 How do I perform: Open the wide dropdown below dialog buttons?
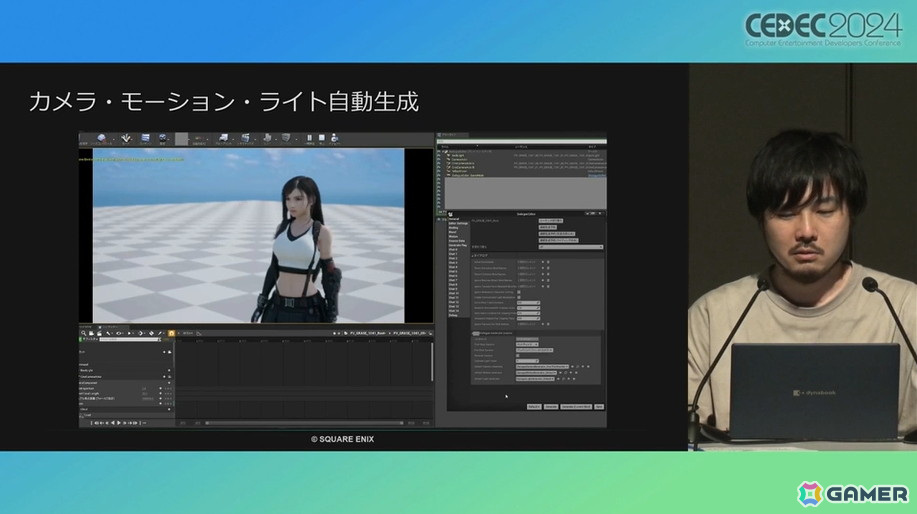[x=570, y=247]
